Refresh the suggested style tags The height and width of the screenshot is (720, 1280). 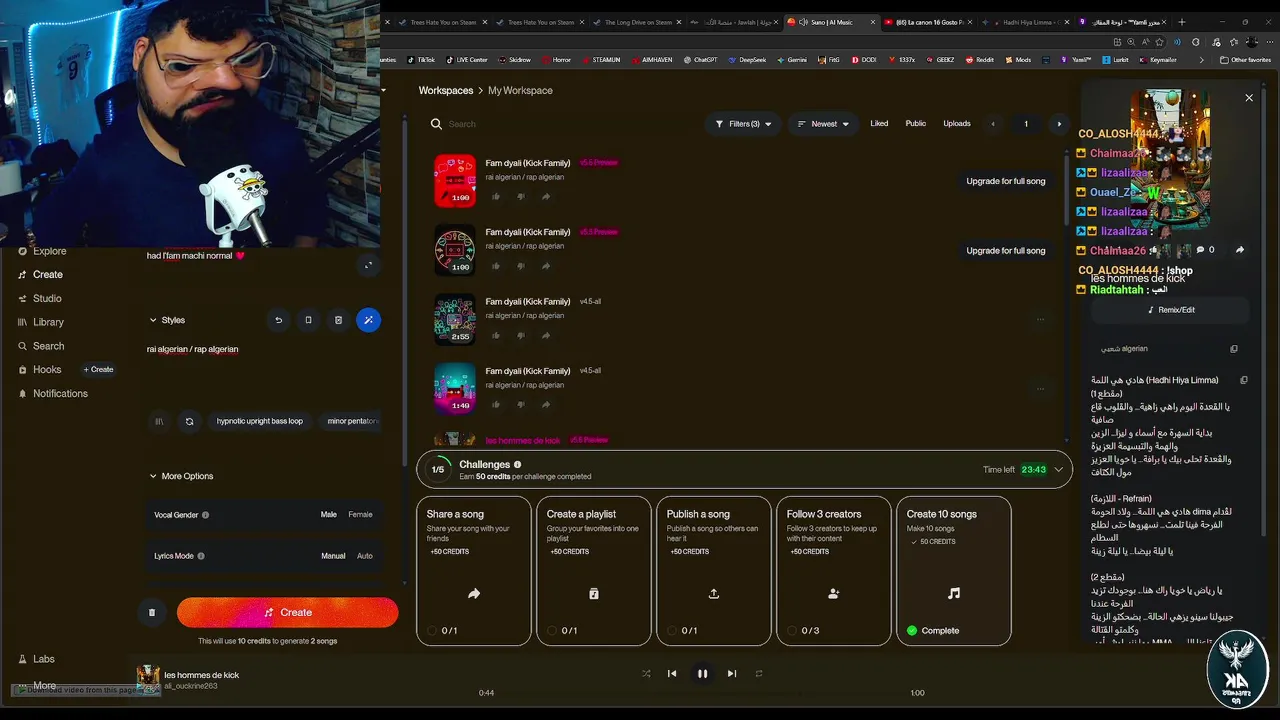[x=189, y=421]
